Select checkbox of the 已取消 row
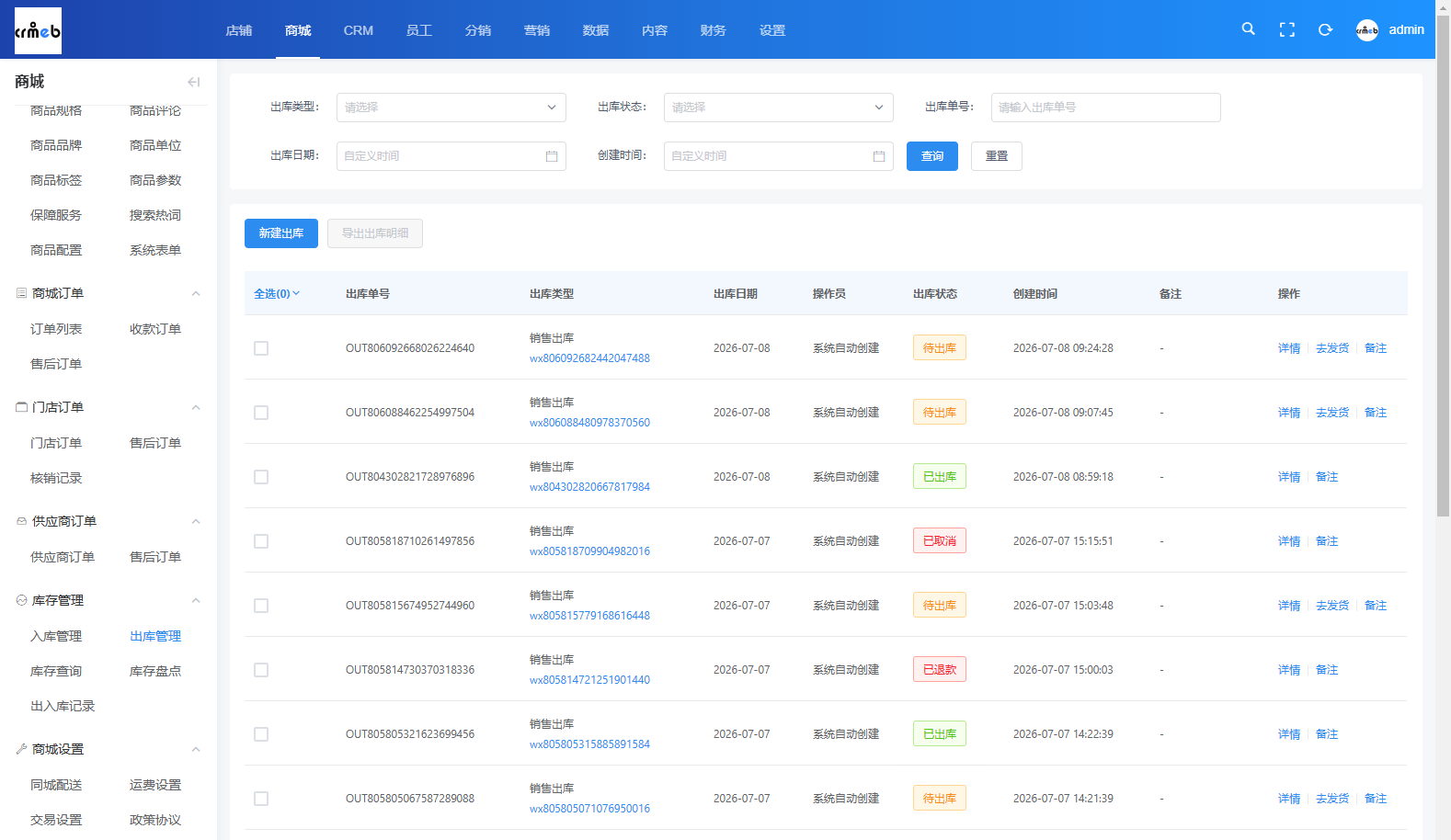1451x840 pixels. click(x=261, y=541)
